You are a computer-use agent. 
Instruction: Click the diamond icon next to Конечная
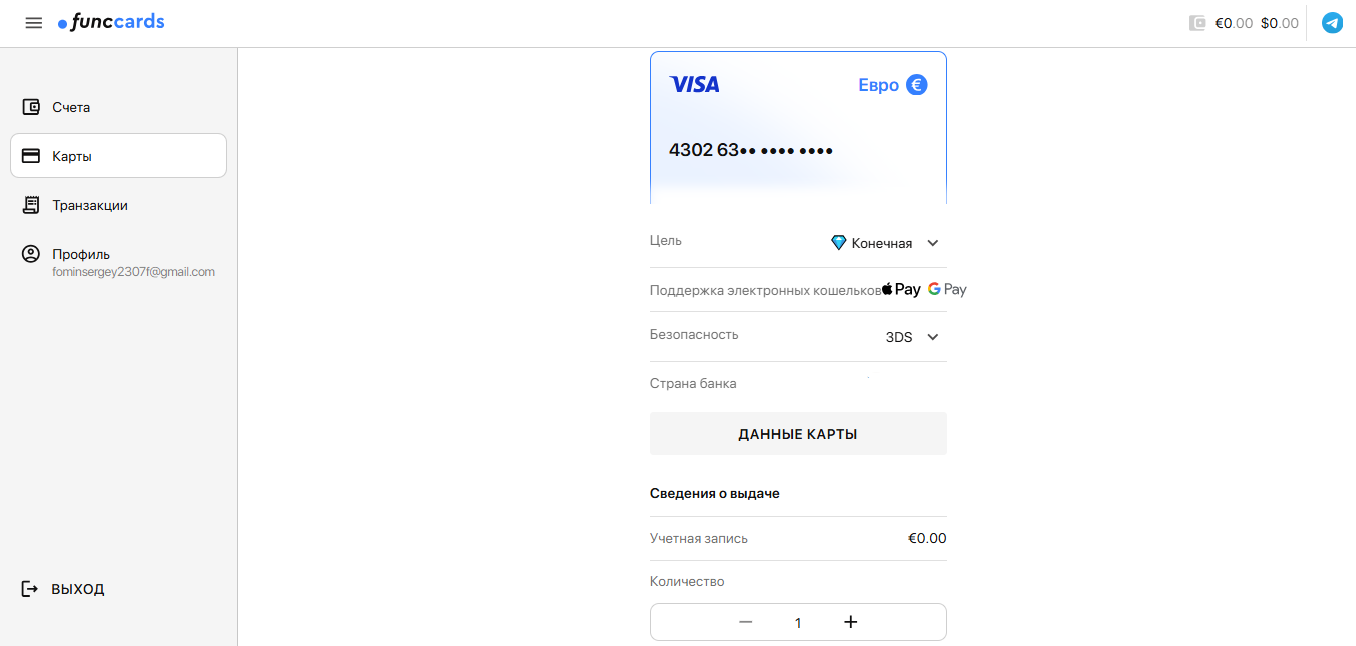click(x=838, y=242)
